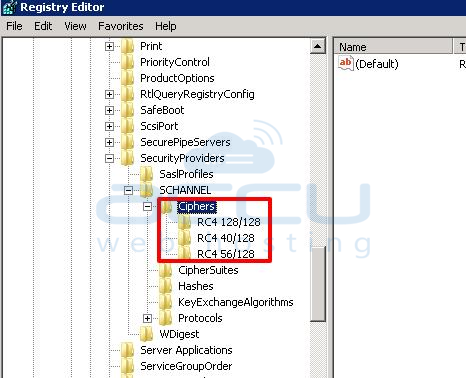Open the Help menu
Viewport: 466px width, 378px height.
pos(166,26)
